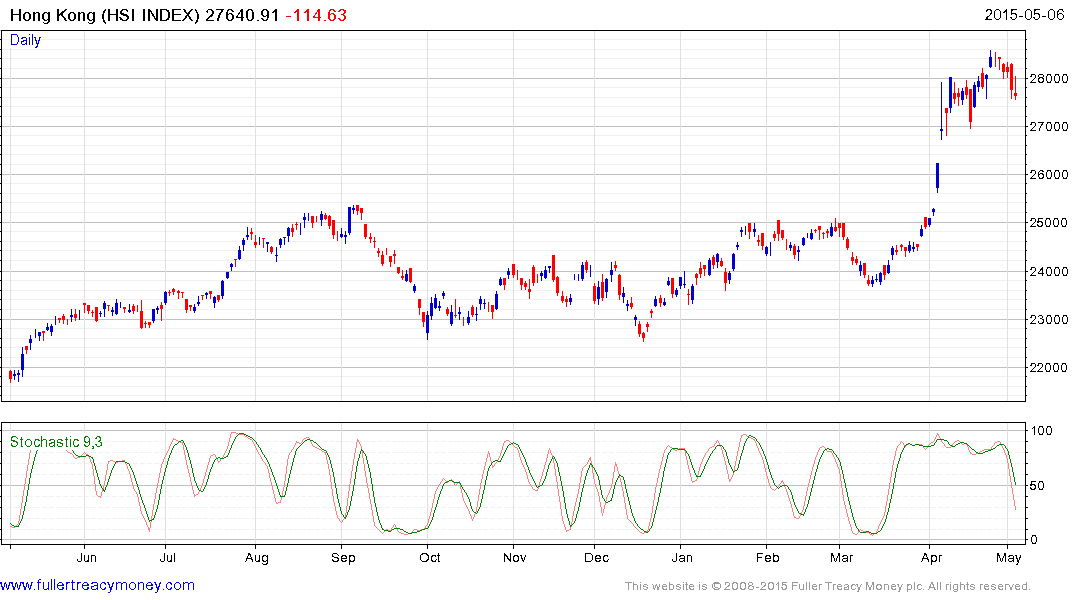
Task: Click the Jun month axis label
Action: coord(86,557)
